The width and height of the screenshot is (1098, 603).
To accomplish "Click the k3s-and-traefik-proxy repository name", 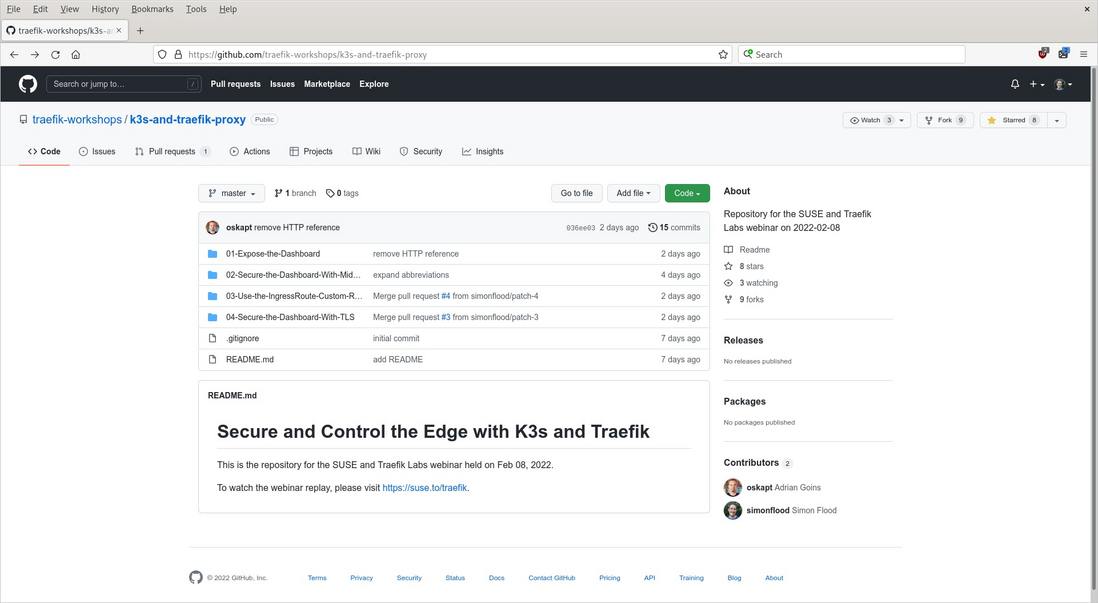I will click(188, 120).
